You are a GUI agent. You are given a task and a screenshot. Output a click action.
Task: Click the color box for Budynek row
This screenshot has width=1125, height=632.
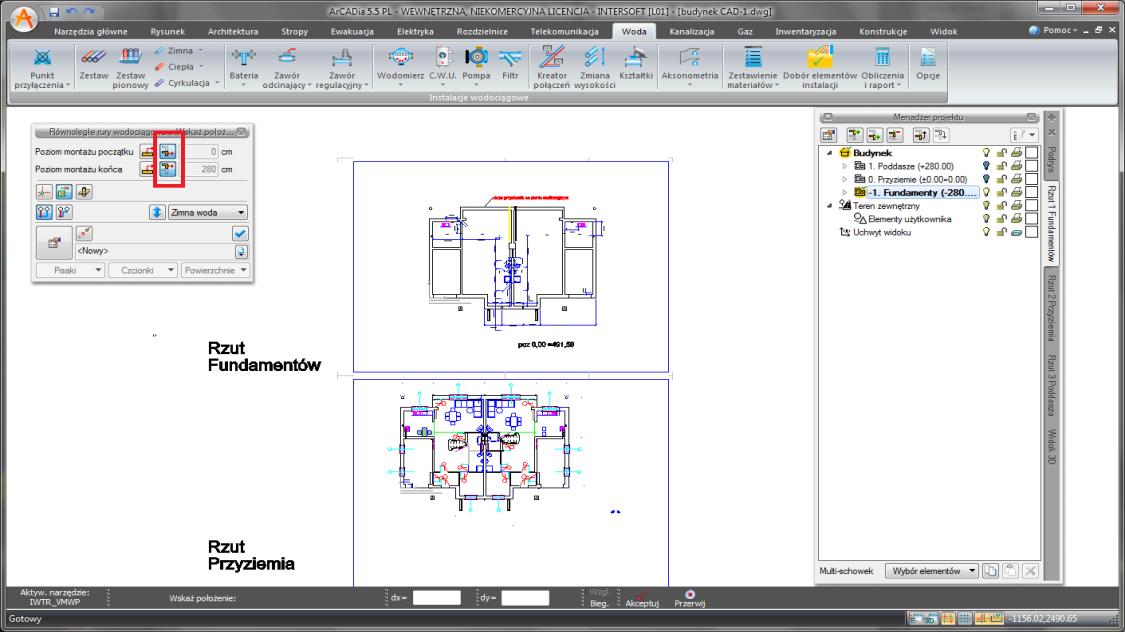pos(1032,153)
